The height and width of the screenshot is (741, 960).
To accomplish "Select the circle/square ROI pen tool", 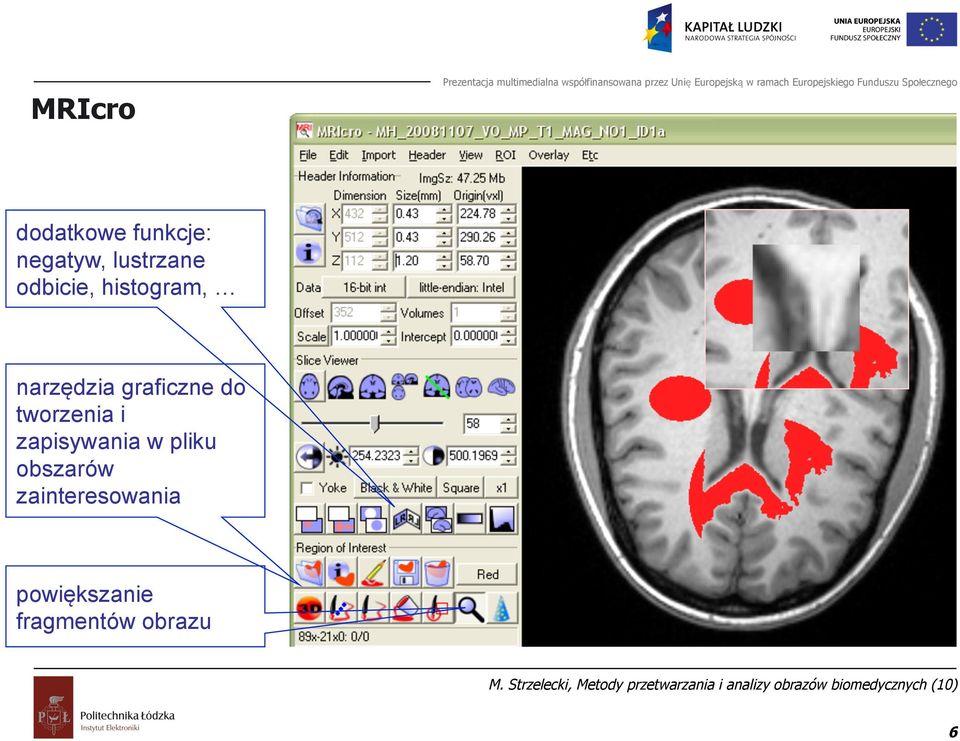I will [438, 608].
